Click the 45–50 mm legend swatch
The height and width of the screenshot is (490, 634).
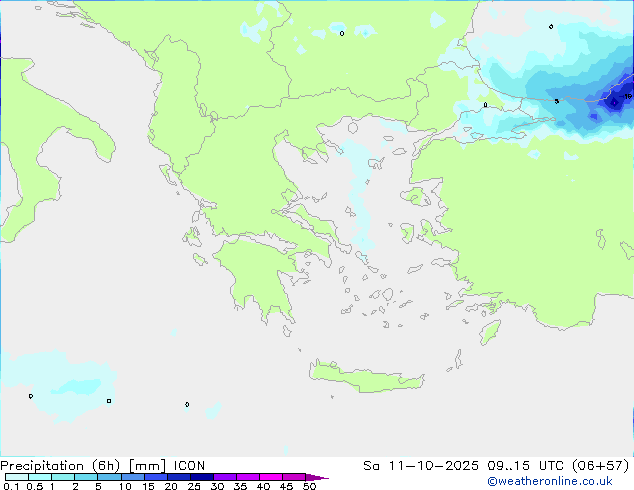point(294,477)
